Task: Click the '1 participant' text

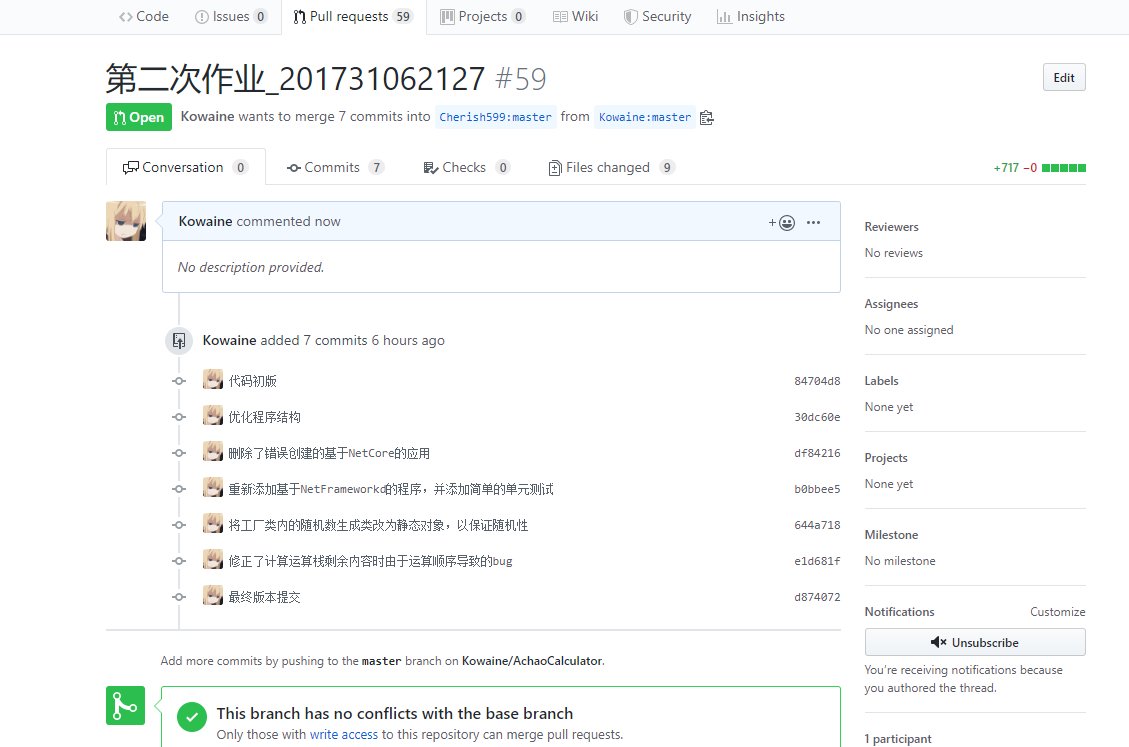Action: coord(898,739)
